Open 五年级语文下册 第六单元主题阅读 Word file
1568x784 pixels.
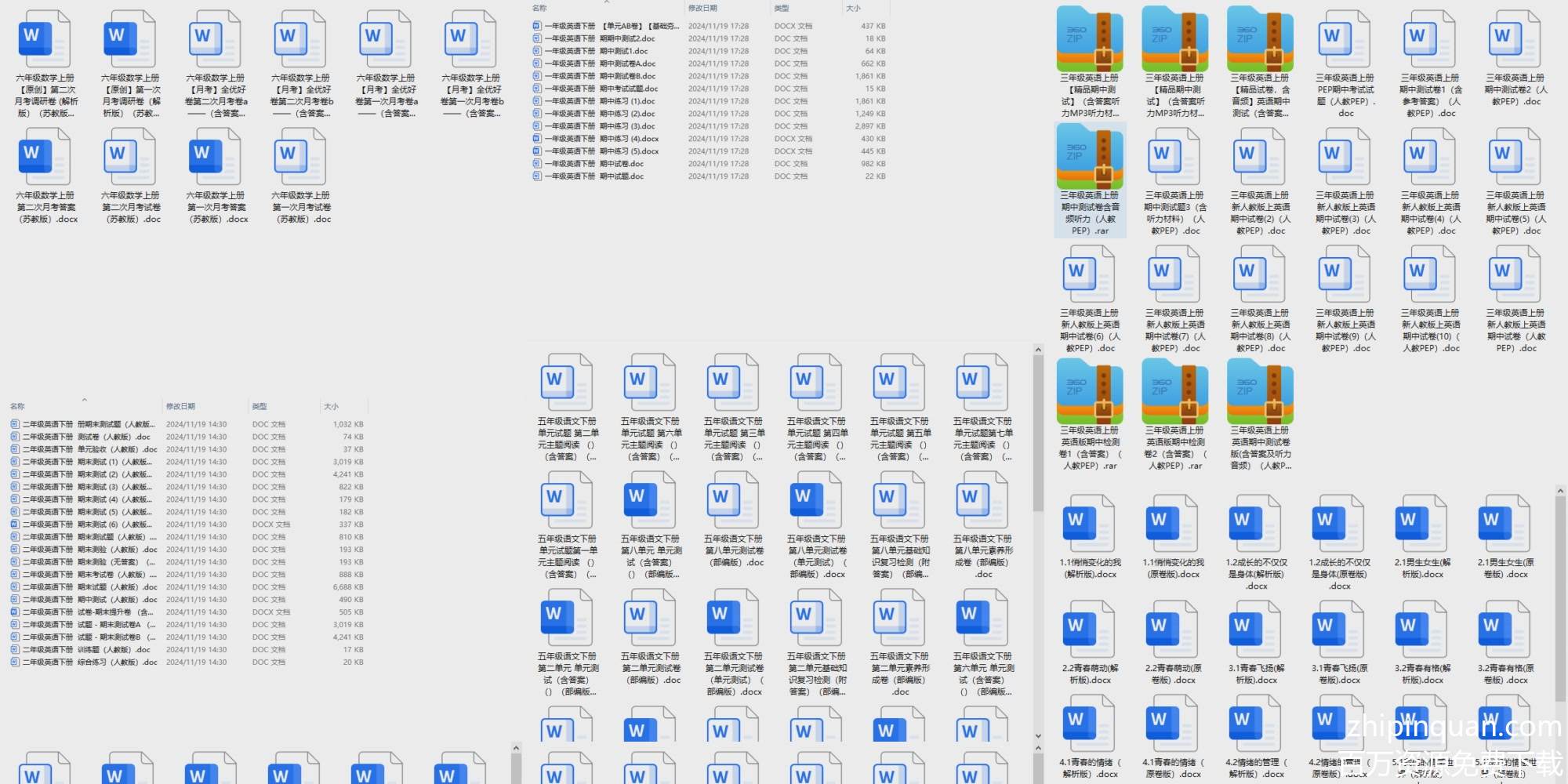(651, 383)
